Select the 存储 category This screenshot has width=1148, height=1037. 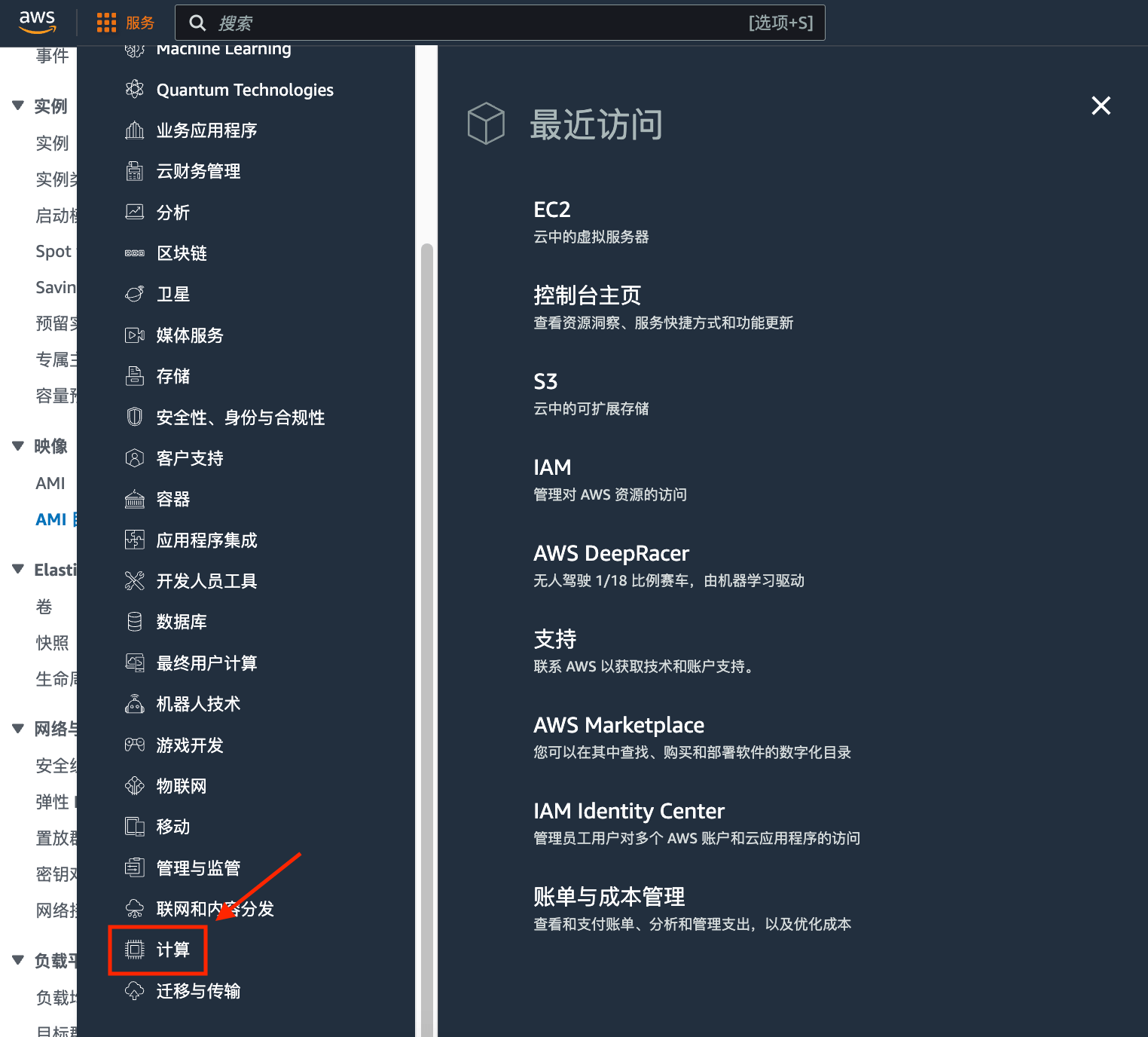click(x=173, y=376)
